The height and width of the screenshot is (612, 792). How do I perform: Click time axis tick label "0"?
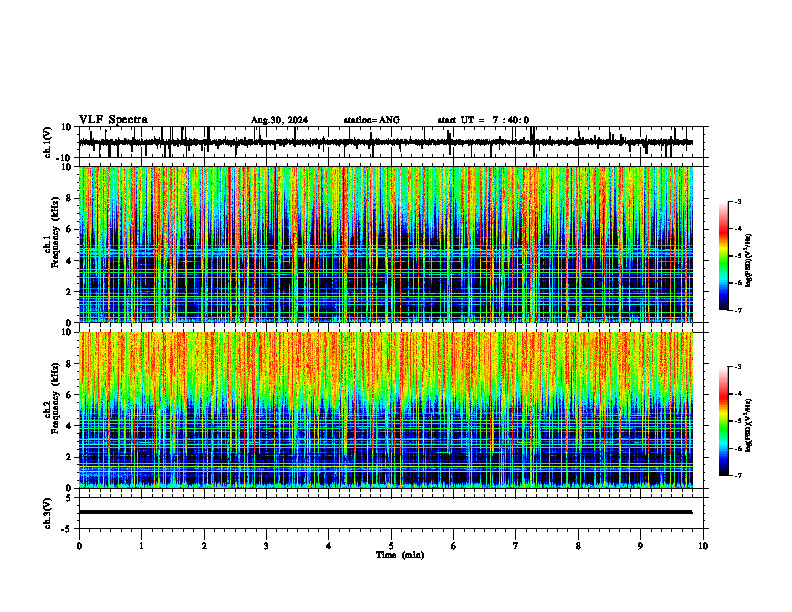click(79, 546)
